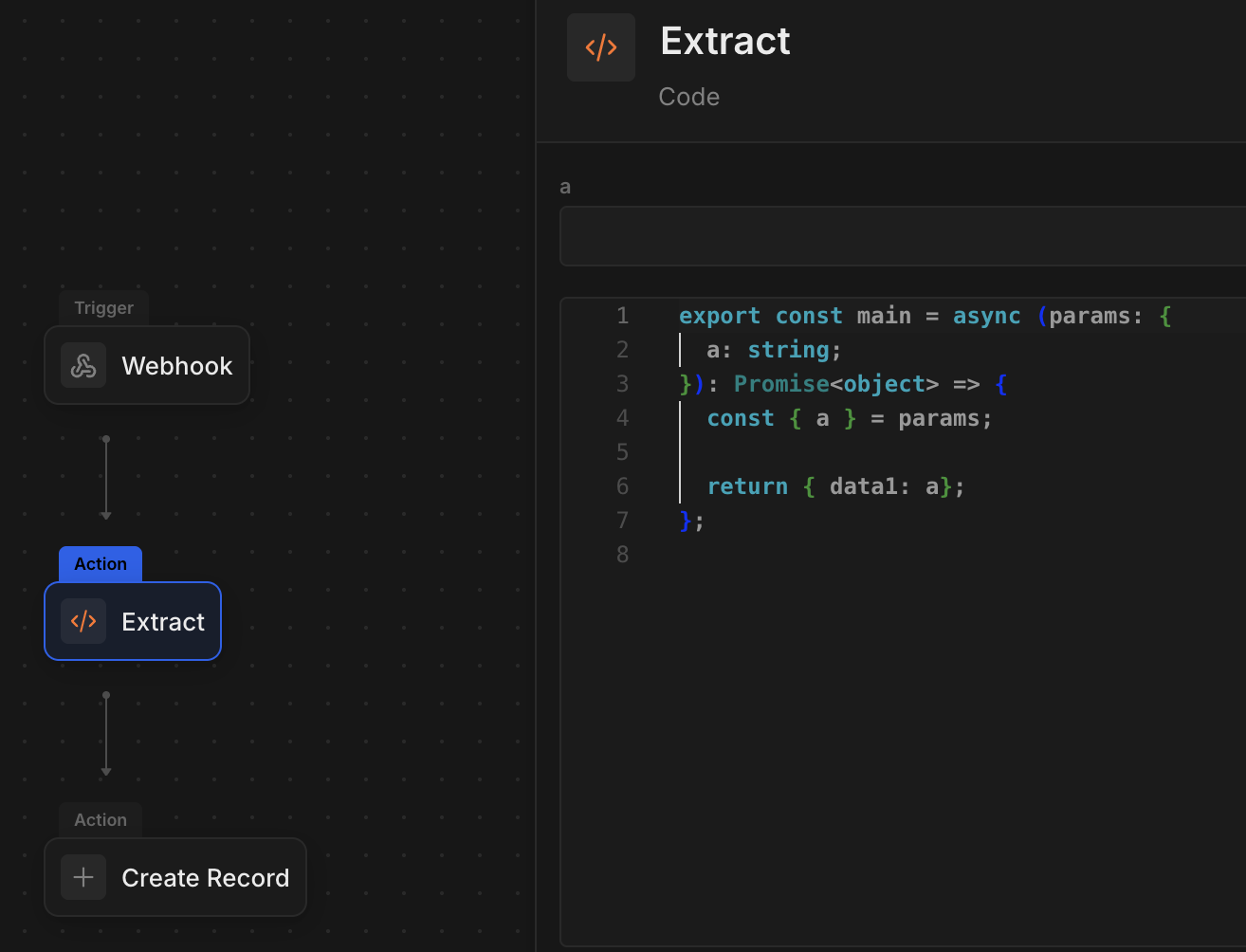Click code line 6 'return { data1: a};'
The width and height of the screenshot is (1246, 952).
tap(835, 486)
